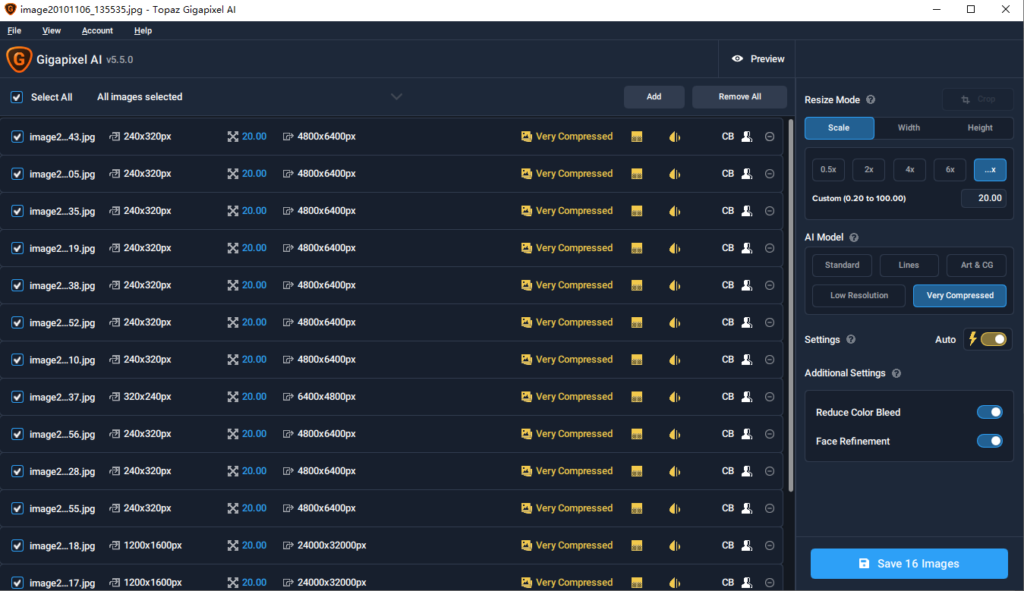Click the face icon in image2...28.jpg row

tap(746, 471)
